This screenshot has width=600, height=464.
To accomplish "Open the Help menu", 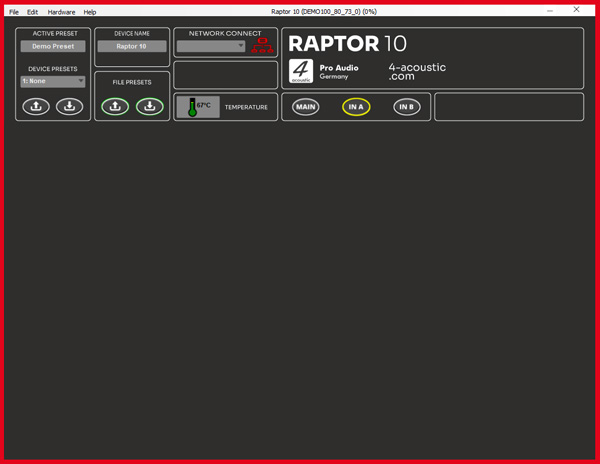I will click(90, 12).
